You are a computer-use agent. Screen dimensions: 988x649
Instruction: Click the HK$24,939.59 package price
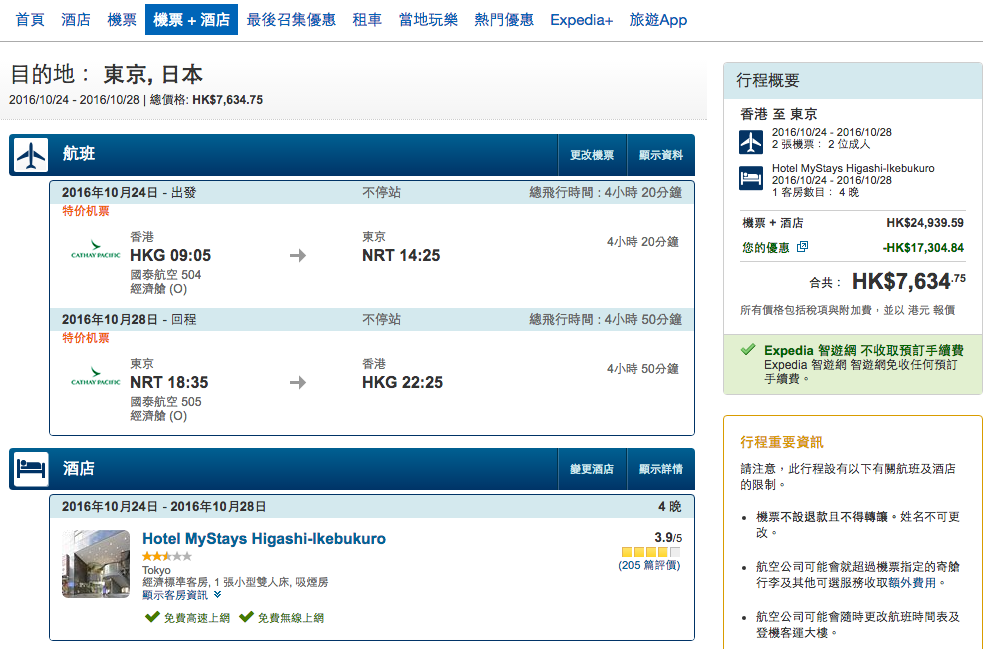click(925, 222)
